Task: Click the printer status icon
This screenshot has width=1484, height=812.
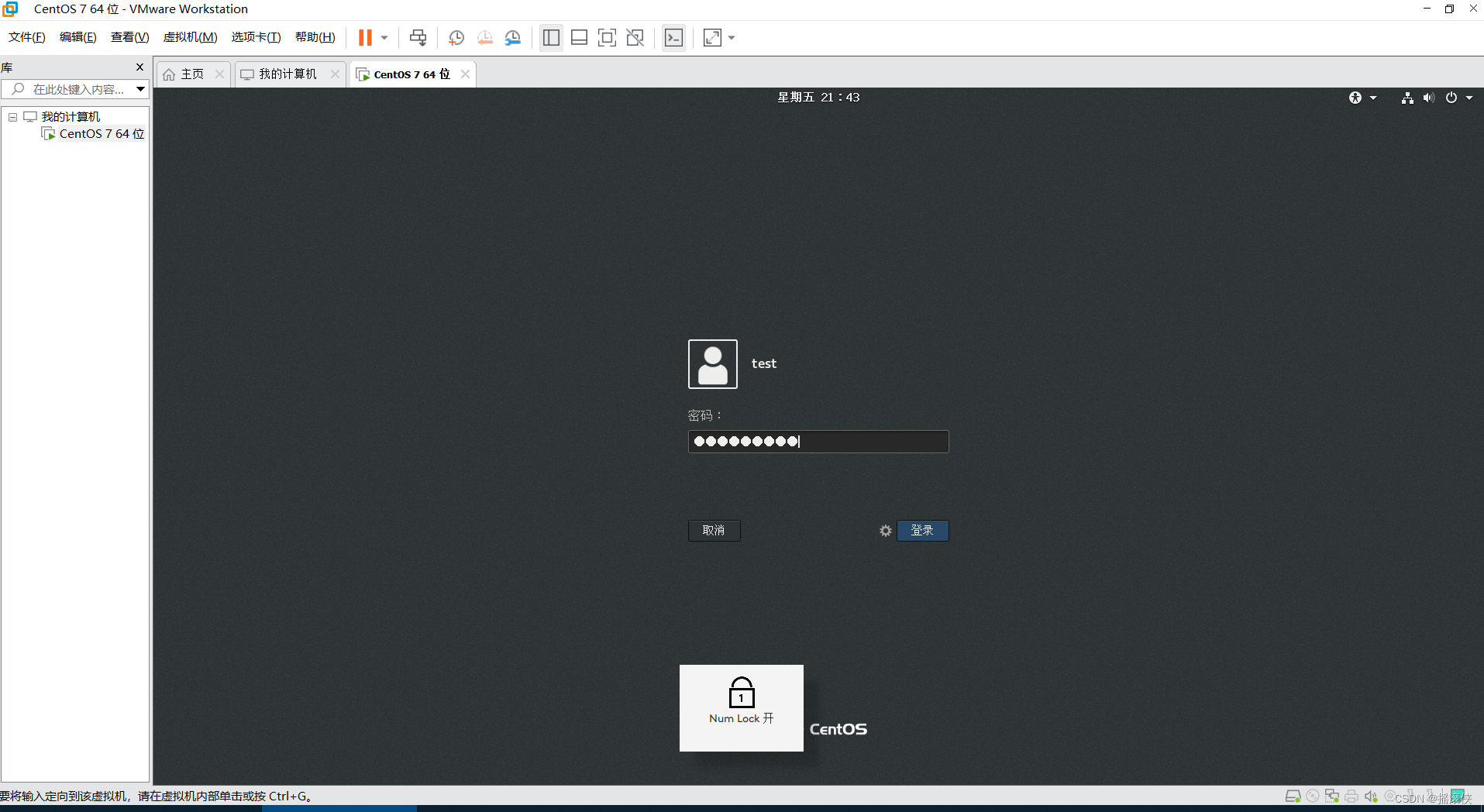Action: point(1351,797)
